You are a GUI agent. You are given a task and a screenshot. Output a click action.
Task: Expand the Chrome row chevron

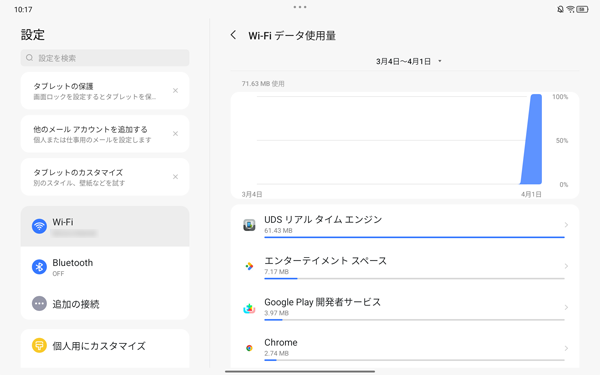(566, 348)
